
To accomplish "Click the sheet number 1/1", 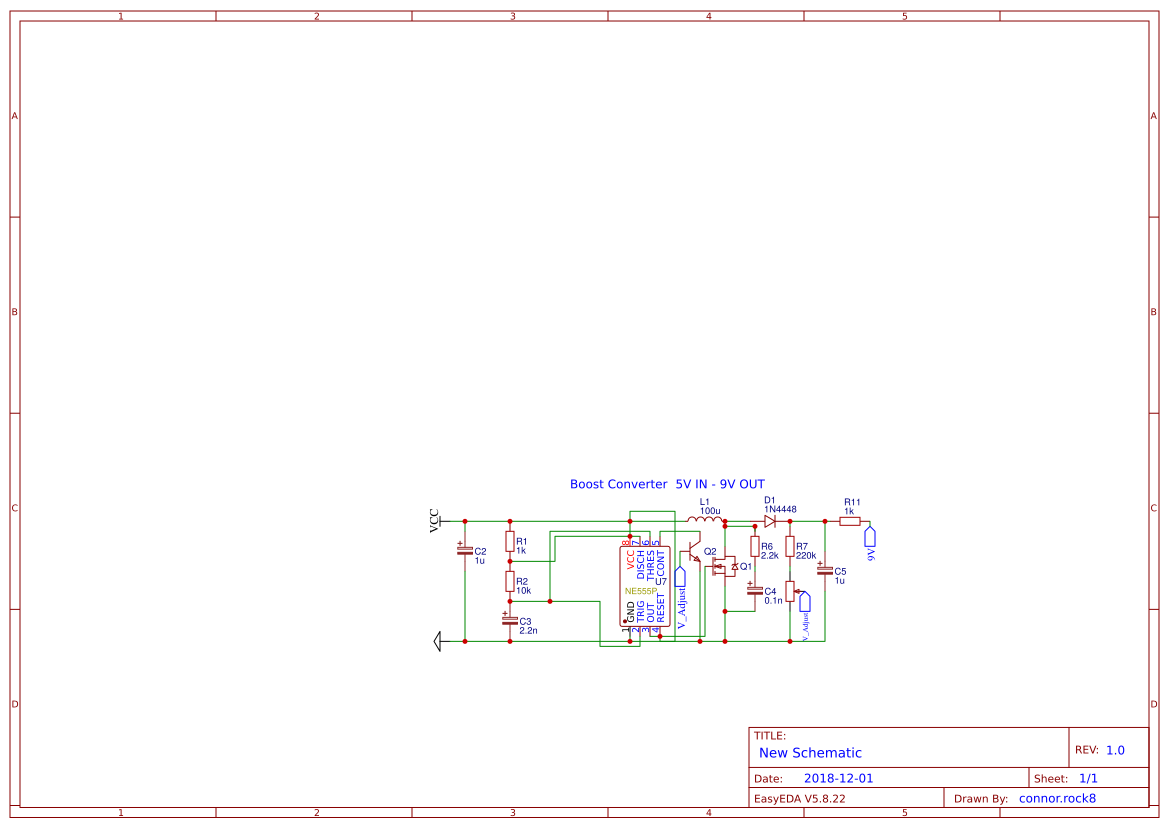I will (1088, 779).
